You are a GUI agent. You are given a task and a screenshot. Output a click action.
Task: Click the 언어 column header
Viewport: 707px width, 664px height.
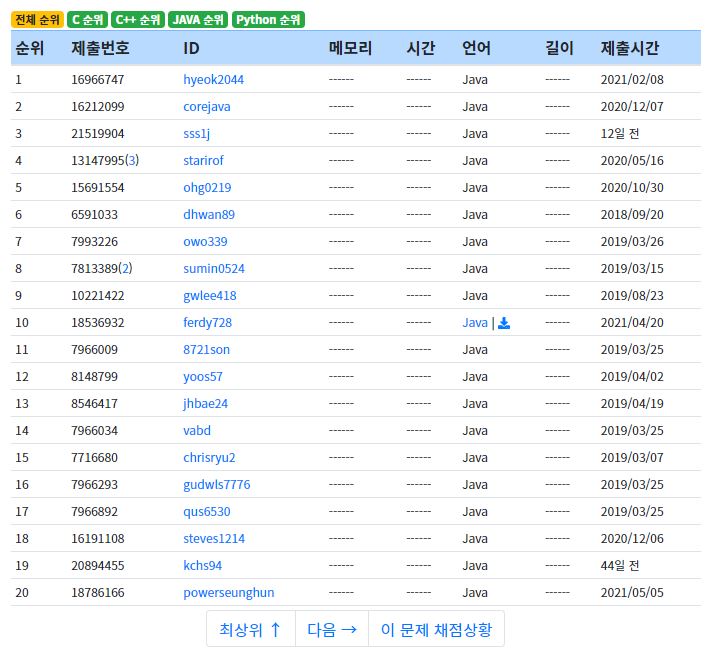pyautogui.click(x=477, y=48)
